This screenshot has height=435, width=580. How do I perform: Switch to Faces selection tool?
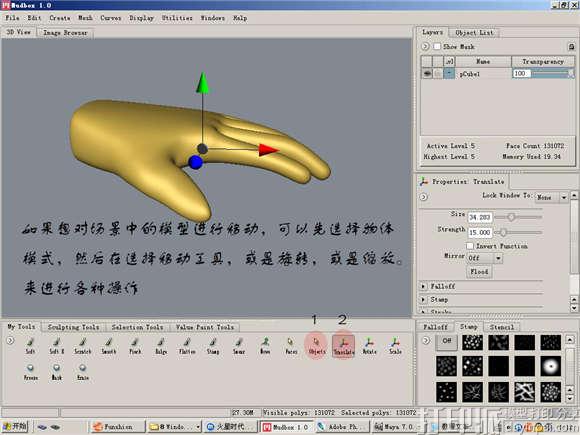291,346
